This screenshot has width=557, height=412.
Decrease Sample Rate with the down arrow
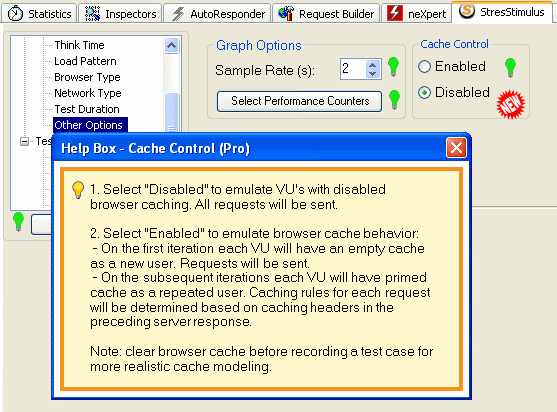(372, 74)
